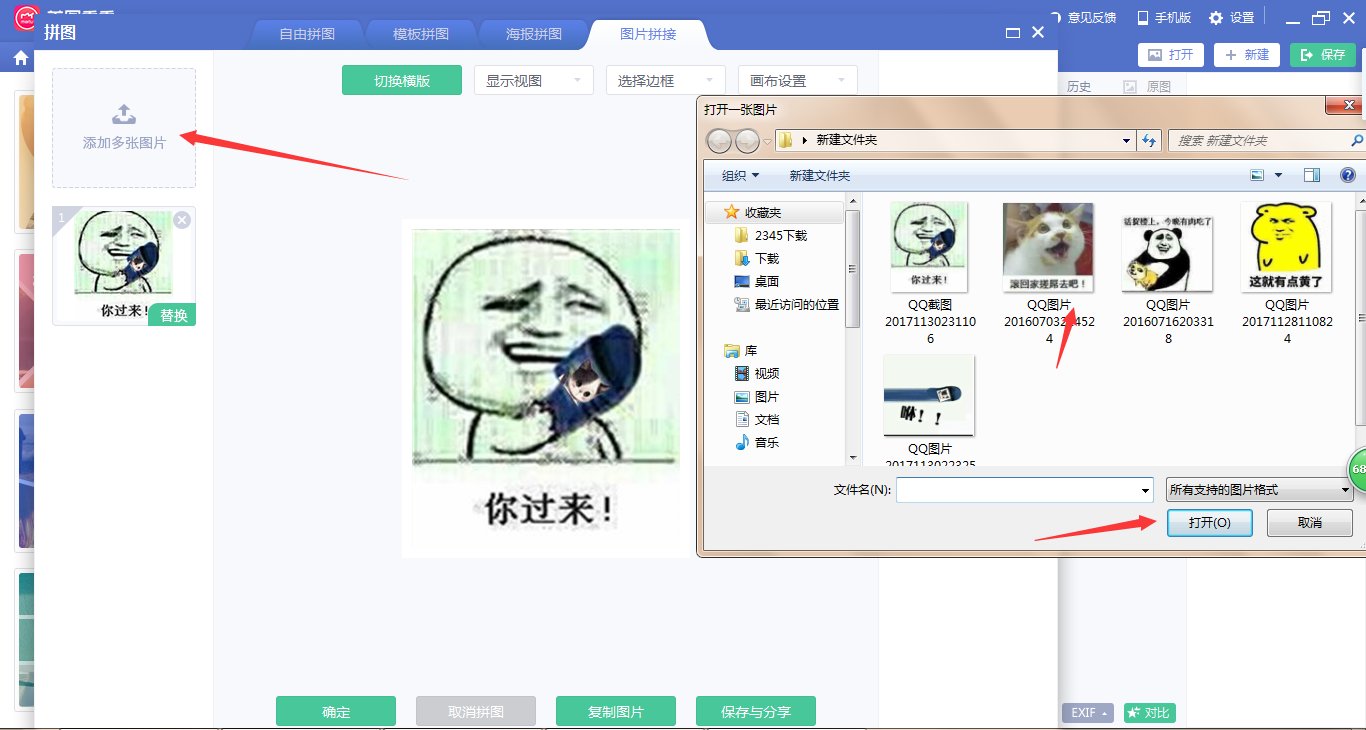Click the 手机版 mobile phone icon

coord(1141,16)
